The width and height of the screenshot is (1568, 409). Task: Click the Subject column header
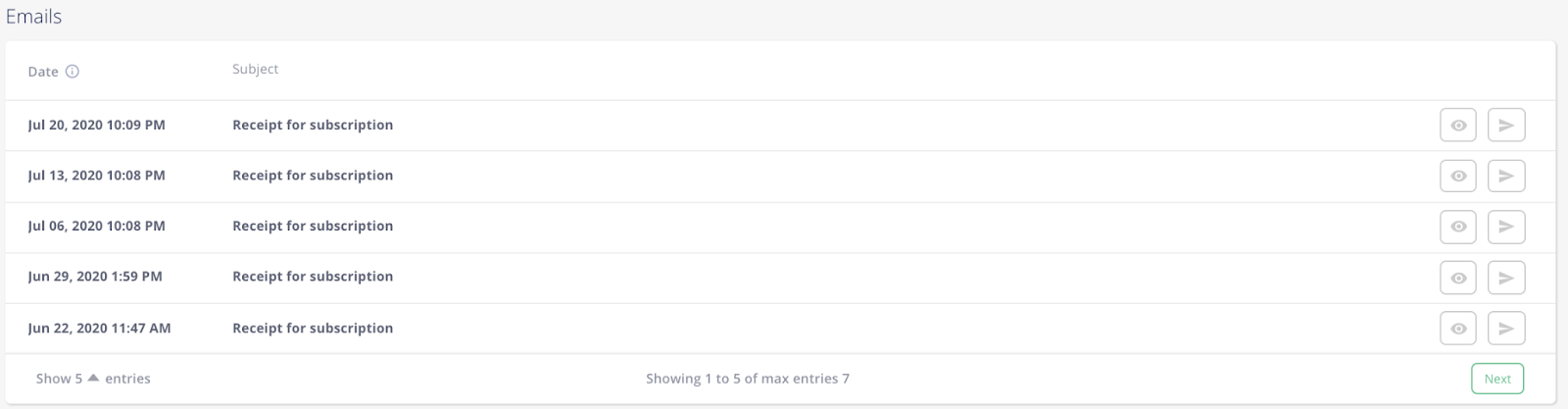tap(255, 69)
